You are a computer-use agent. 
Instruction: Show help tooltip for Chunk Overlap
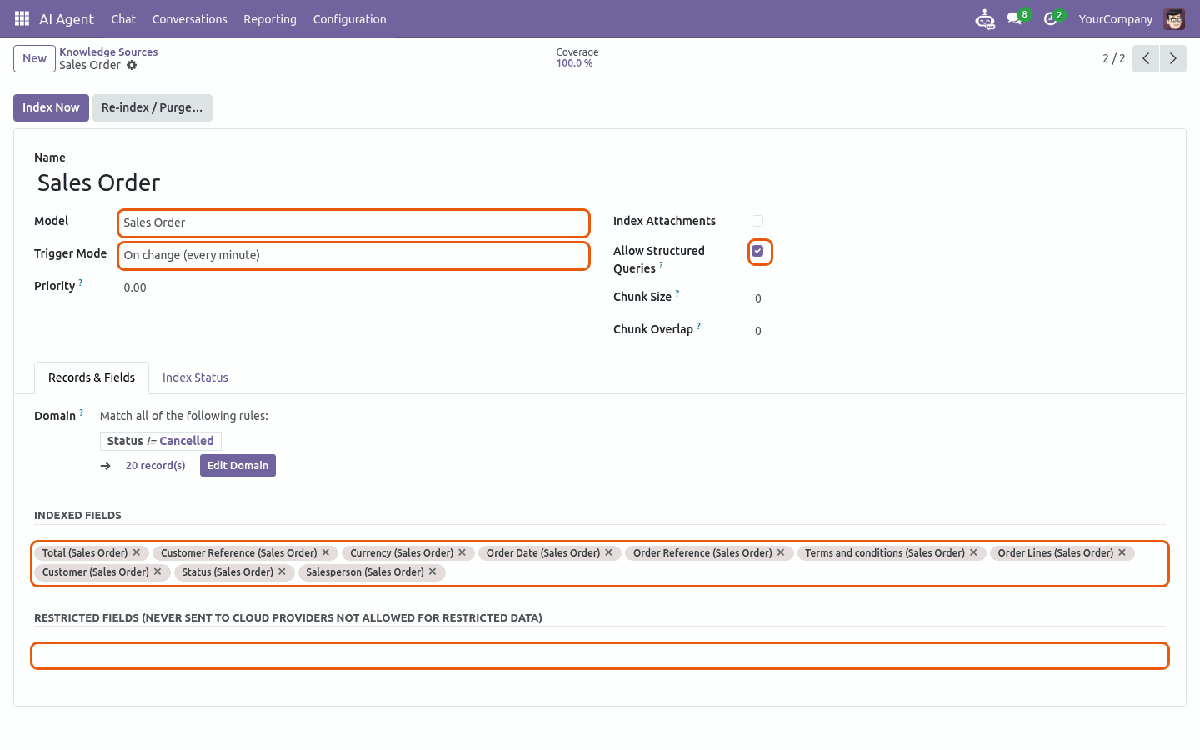pyautogui.click(x=699, y=326)
